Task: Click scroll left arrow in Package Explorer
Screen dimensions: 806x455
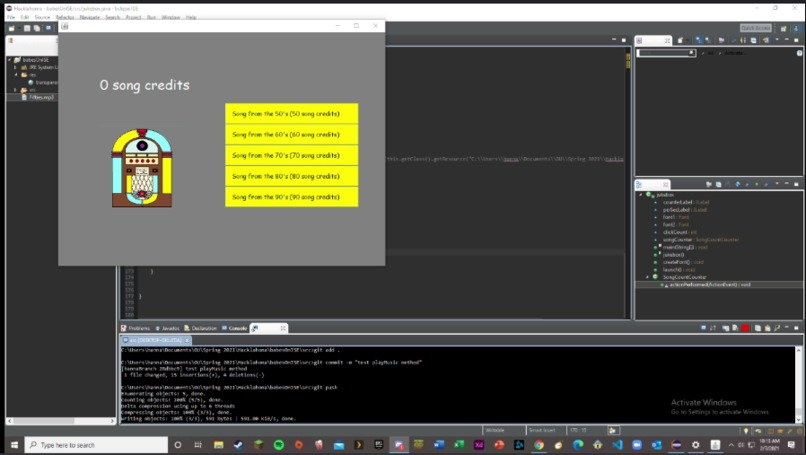Action: click(10, 421)
